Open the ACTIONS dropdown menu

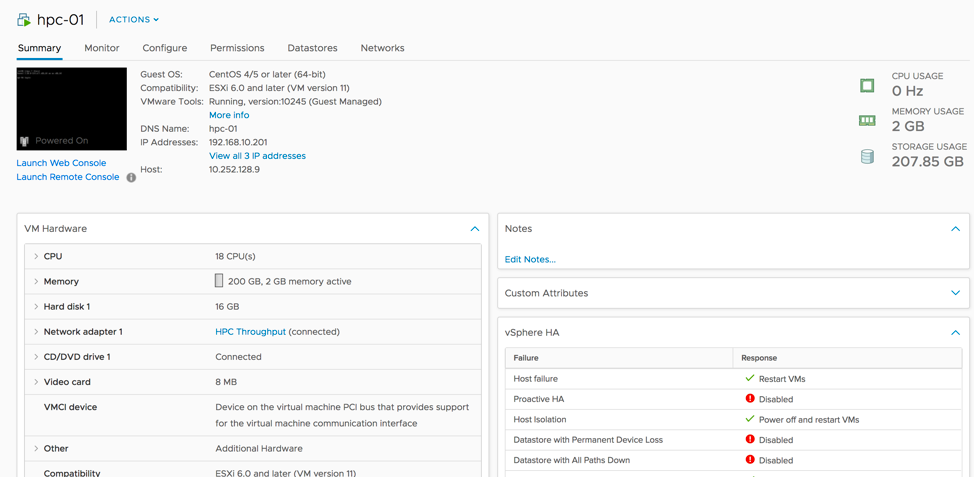[x=134, y=20]
